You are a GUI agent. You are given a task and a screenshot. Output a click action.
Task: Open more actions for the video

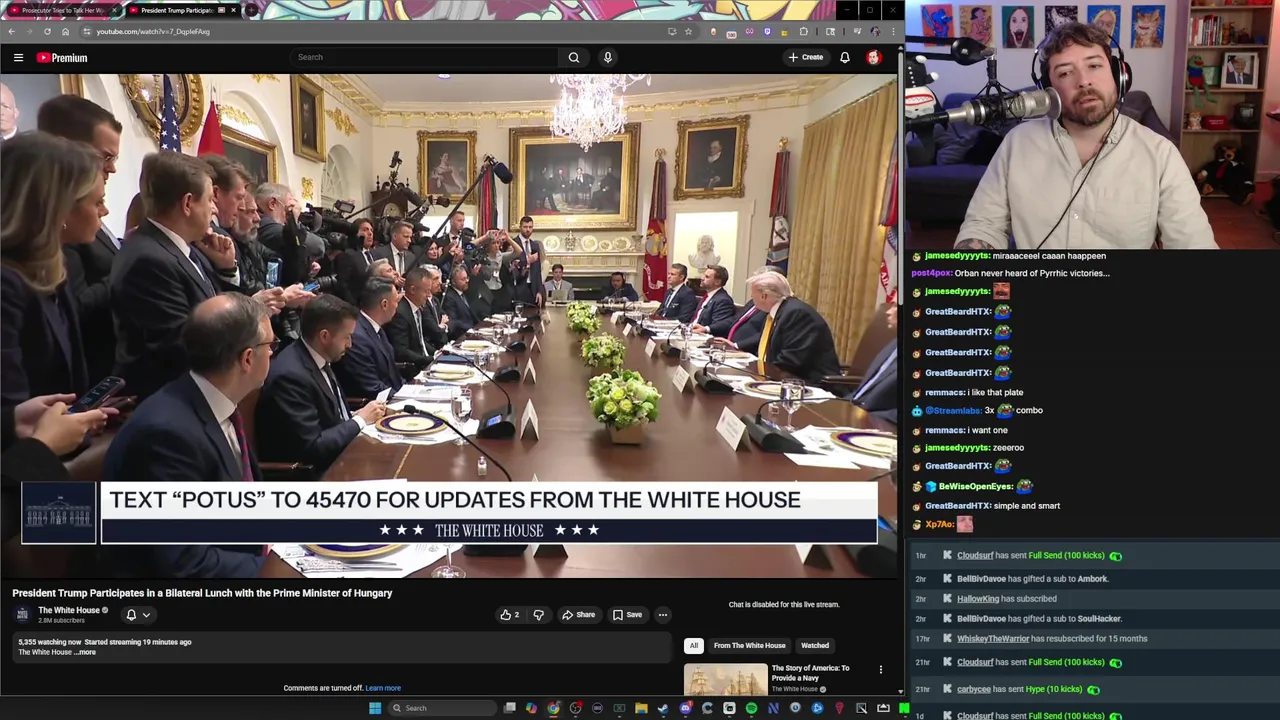pyautogui.click(x=662, y=615)
